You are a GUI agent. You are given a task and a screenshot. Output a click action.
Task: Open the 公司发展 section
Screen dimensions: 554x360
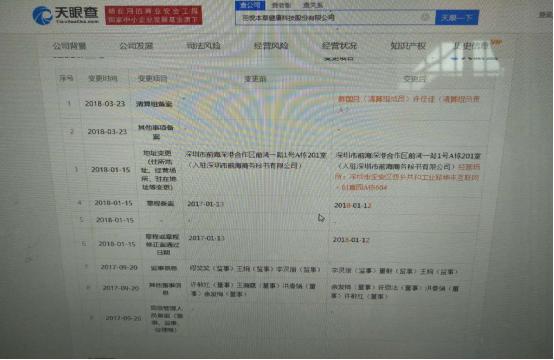click(x=136, y=46)
